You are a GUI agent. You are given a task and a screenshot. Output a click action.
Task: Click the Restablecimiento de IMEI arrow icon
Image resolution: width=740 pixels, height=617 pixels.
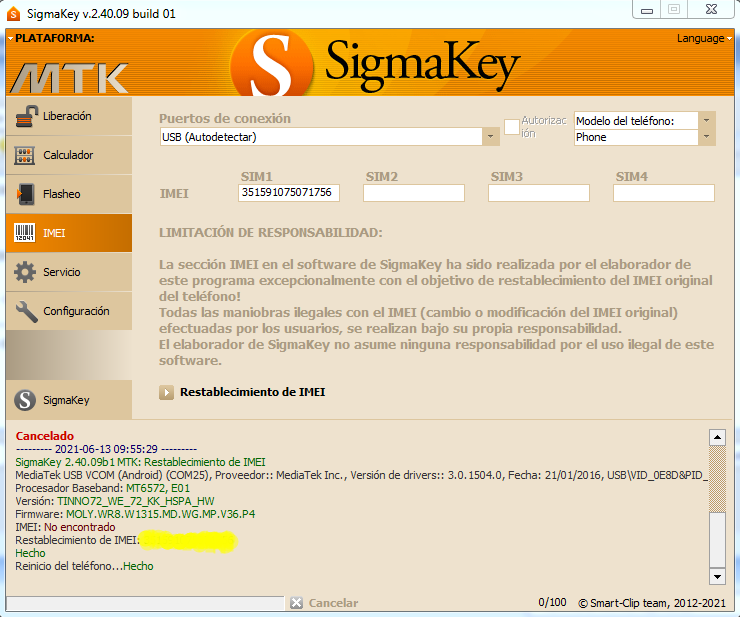pos(166,392)
